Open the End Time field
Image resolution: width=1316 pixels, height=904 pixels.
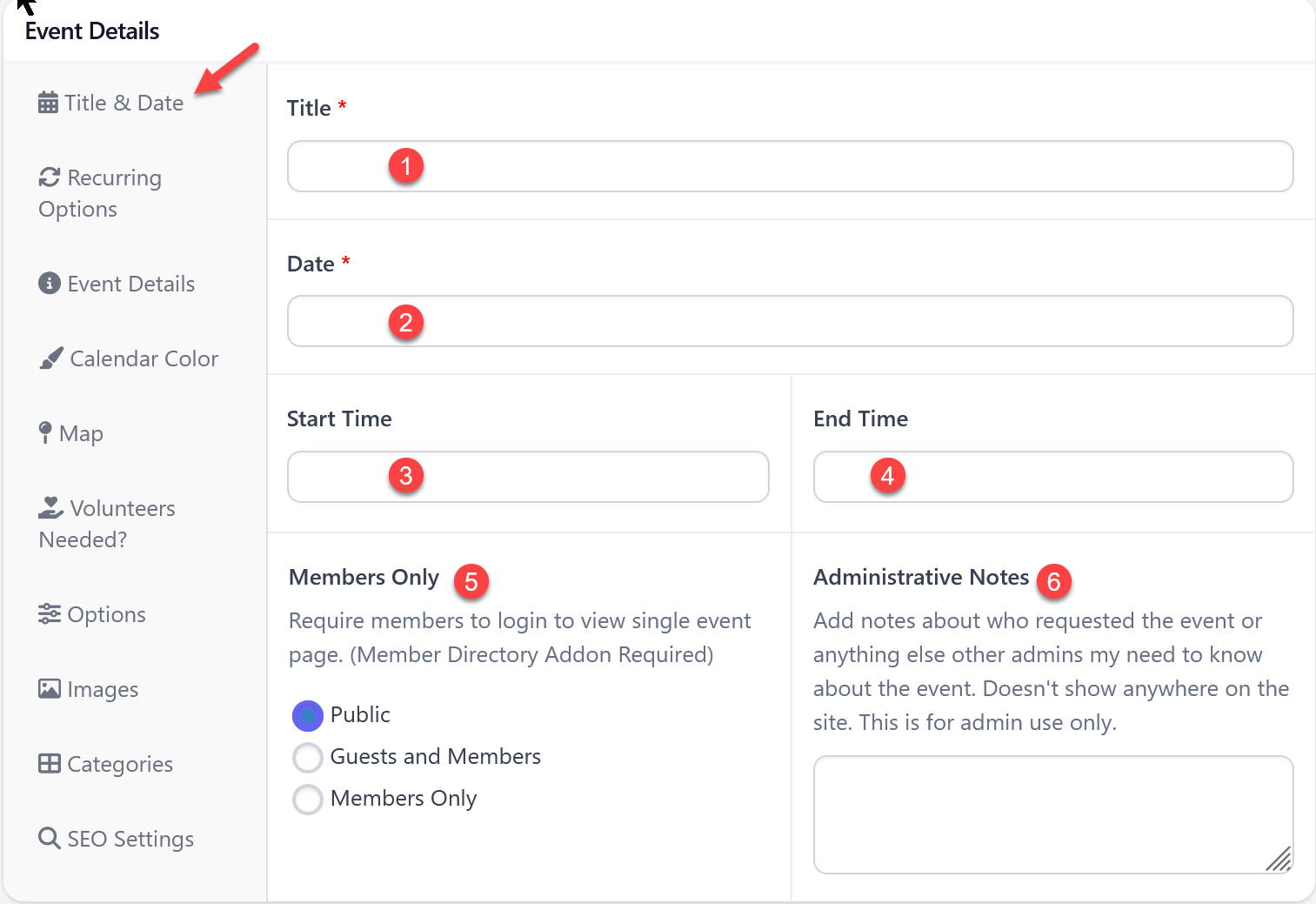[x=1053, y=477]
